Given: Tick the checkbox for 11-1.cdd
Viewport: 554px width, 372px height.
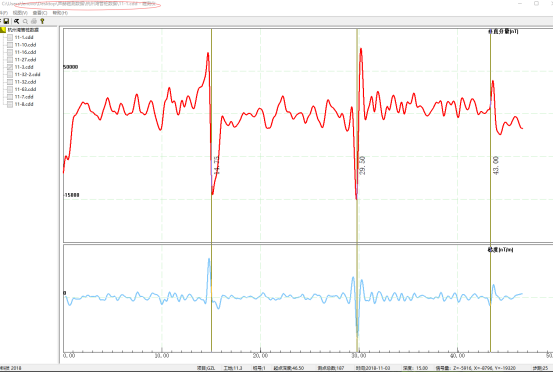Looking at the screenshot, I should point(10,37).
